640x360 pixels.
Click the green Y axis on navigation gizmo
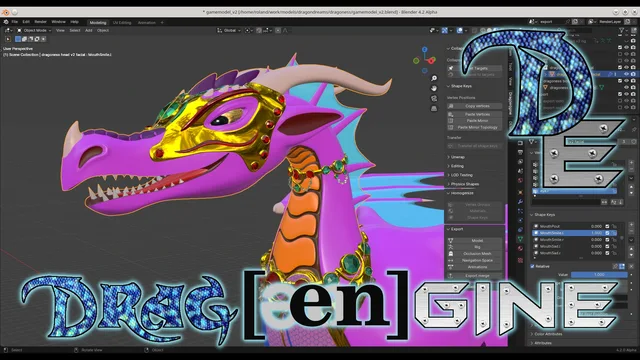416,61
